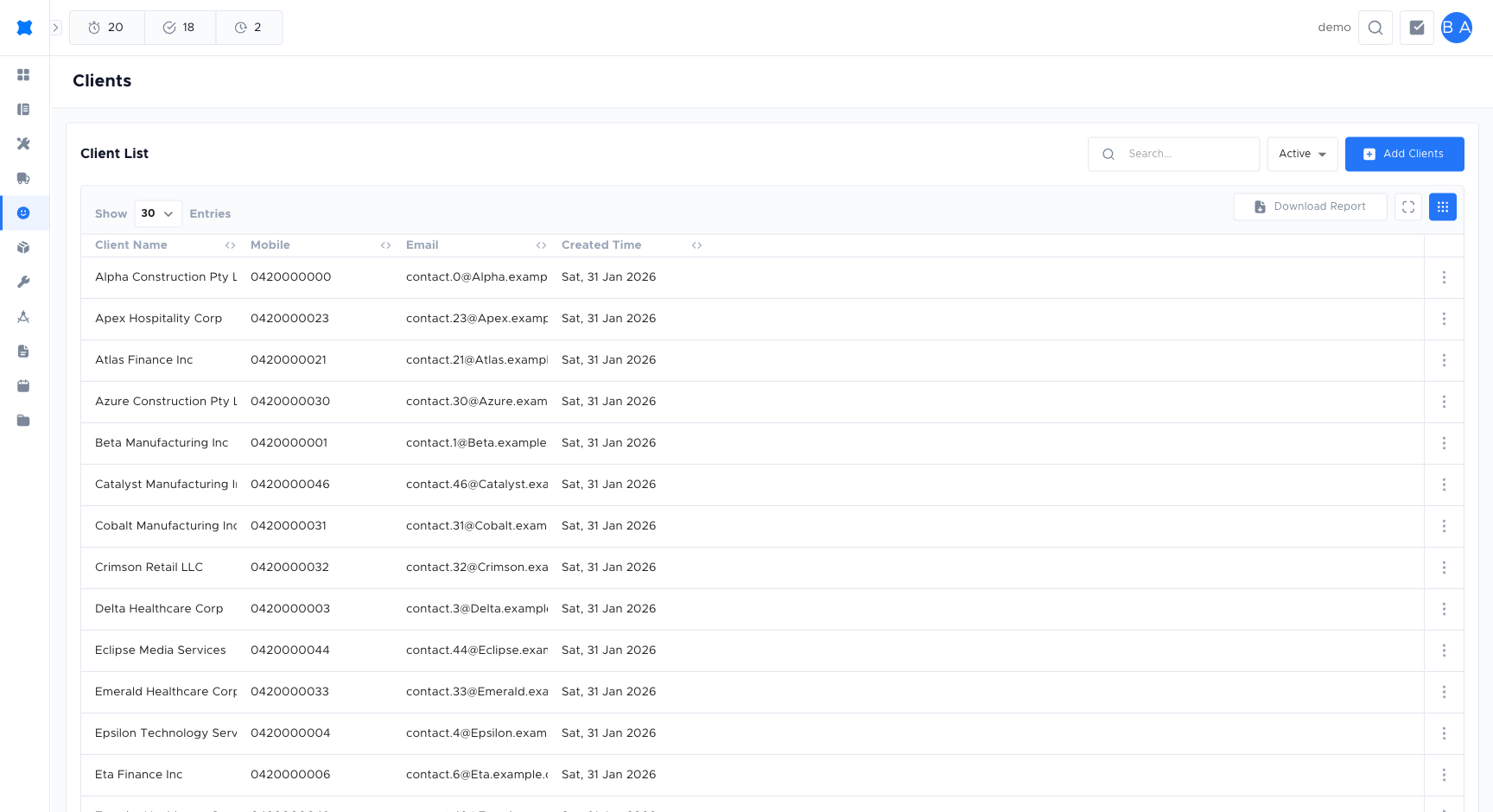Sort by Client Name column arrows
Image resolution: width=1493 pixels, height=812 pixels.
(231, 245)
